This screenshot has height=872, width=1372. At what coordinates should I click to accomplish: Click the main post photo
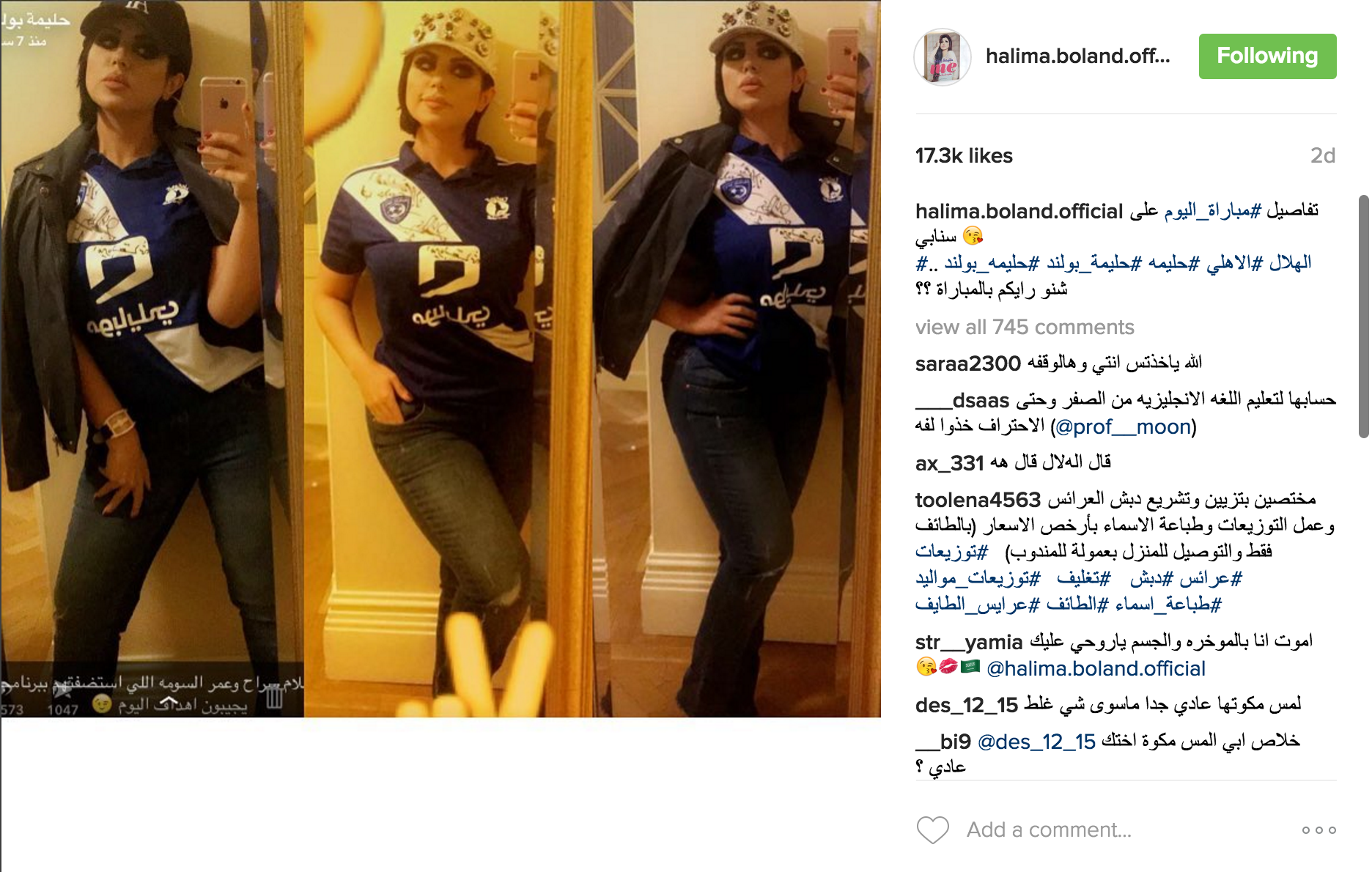440,358
